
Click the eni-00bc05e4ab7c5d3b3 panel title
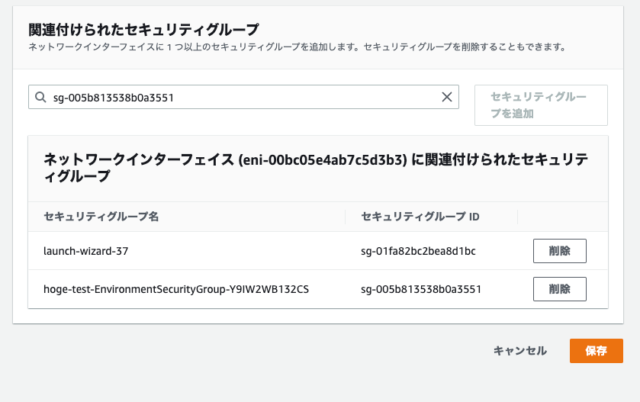[x=316, y=167]
